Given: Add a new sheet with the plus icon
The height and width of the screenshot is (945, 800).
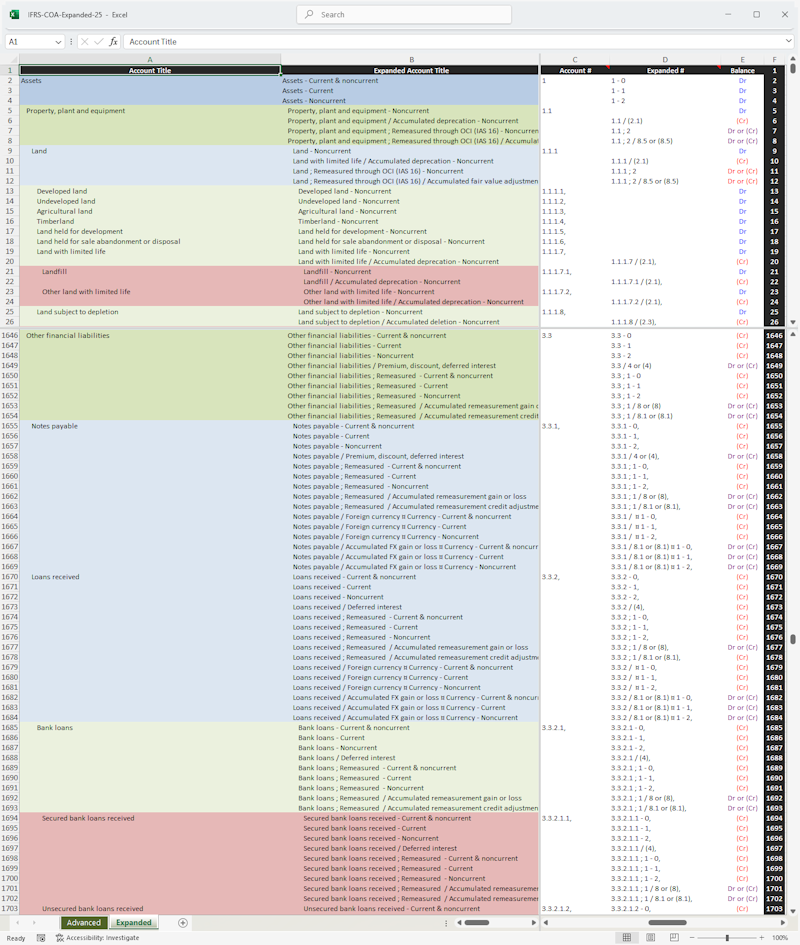Looking at the screenshot, I should pos(183,923).
